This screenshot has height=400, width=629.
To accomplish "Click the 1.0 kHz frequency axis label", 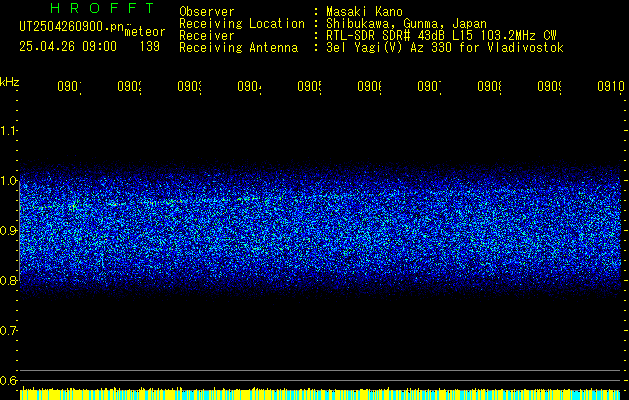I will tap(8, 181).
